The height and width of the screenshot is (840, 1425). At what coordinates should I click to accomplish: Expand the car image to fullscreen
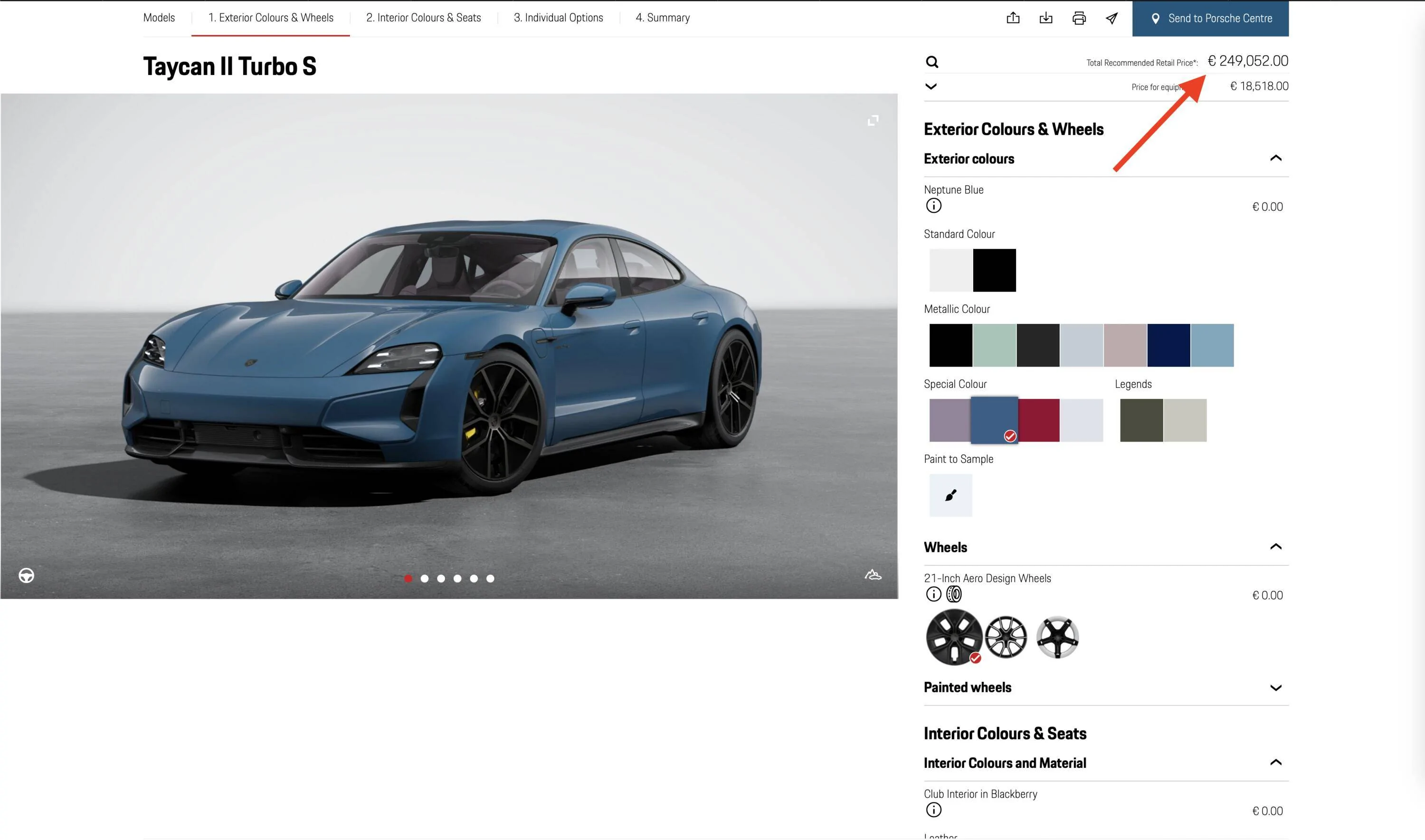pos(873,121)
